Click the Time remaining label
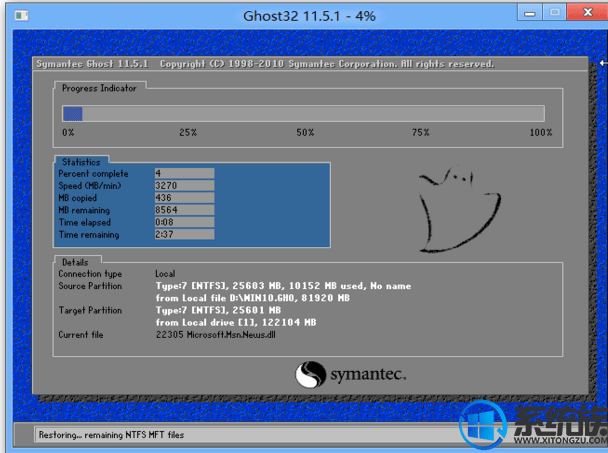 click(89, 235)
